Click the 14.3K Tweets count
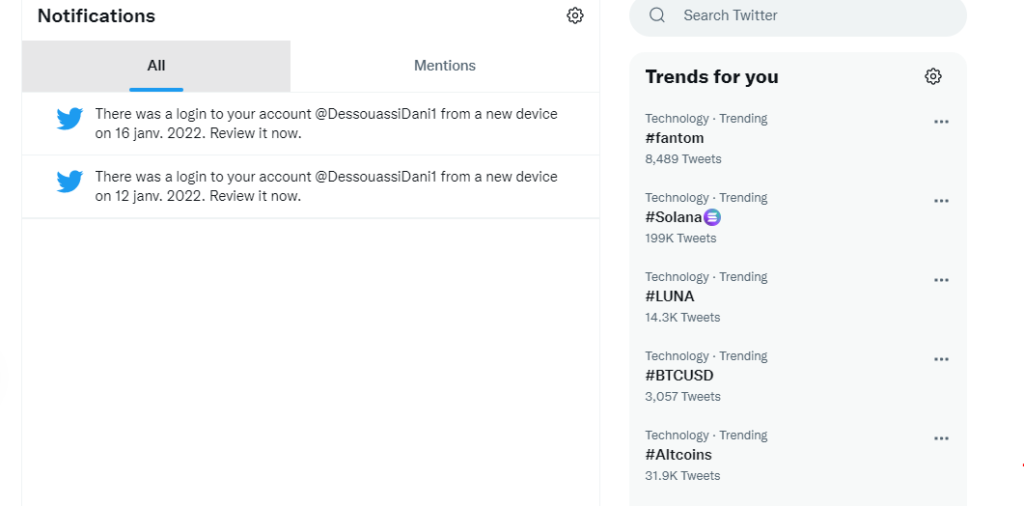This screenshot has height=506, width=1024. [x=682, y=317]
